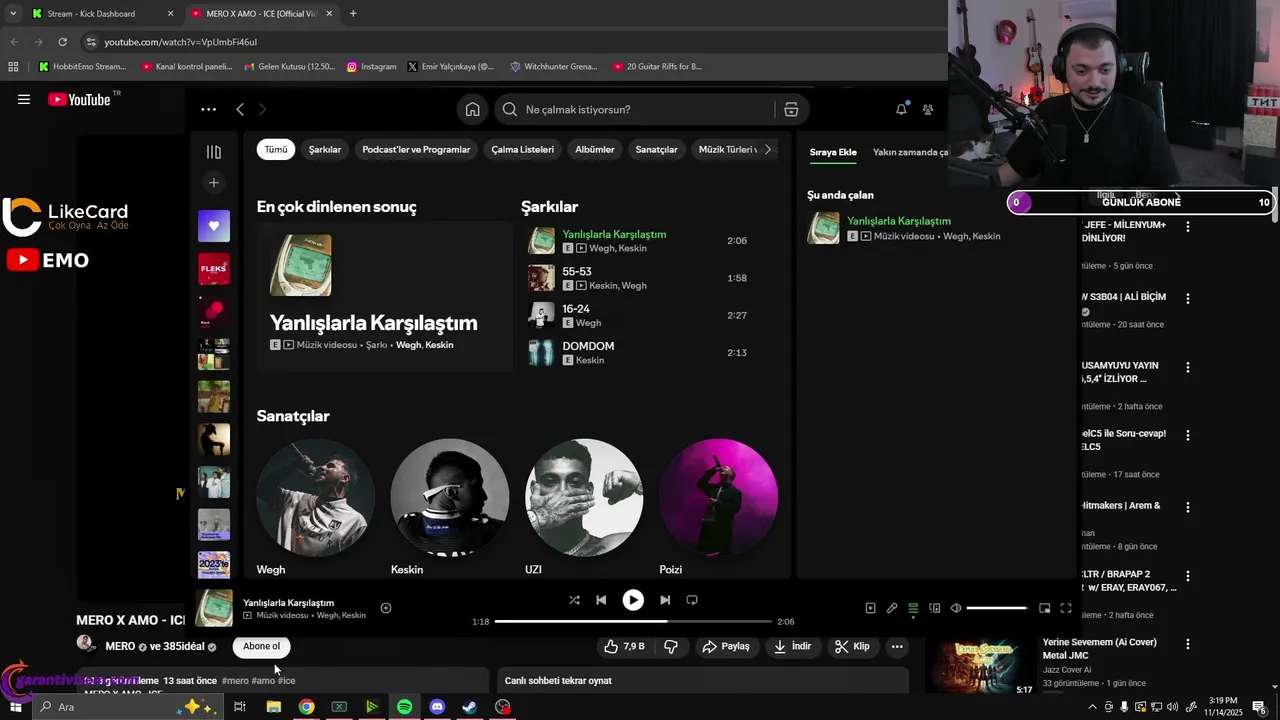Dislike the YouTube video
This screenshot has height=720, width=1280.
click(671, 646)
